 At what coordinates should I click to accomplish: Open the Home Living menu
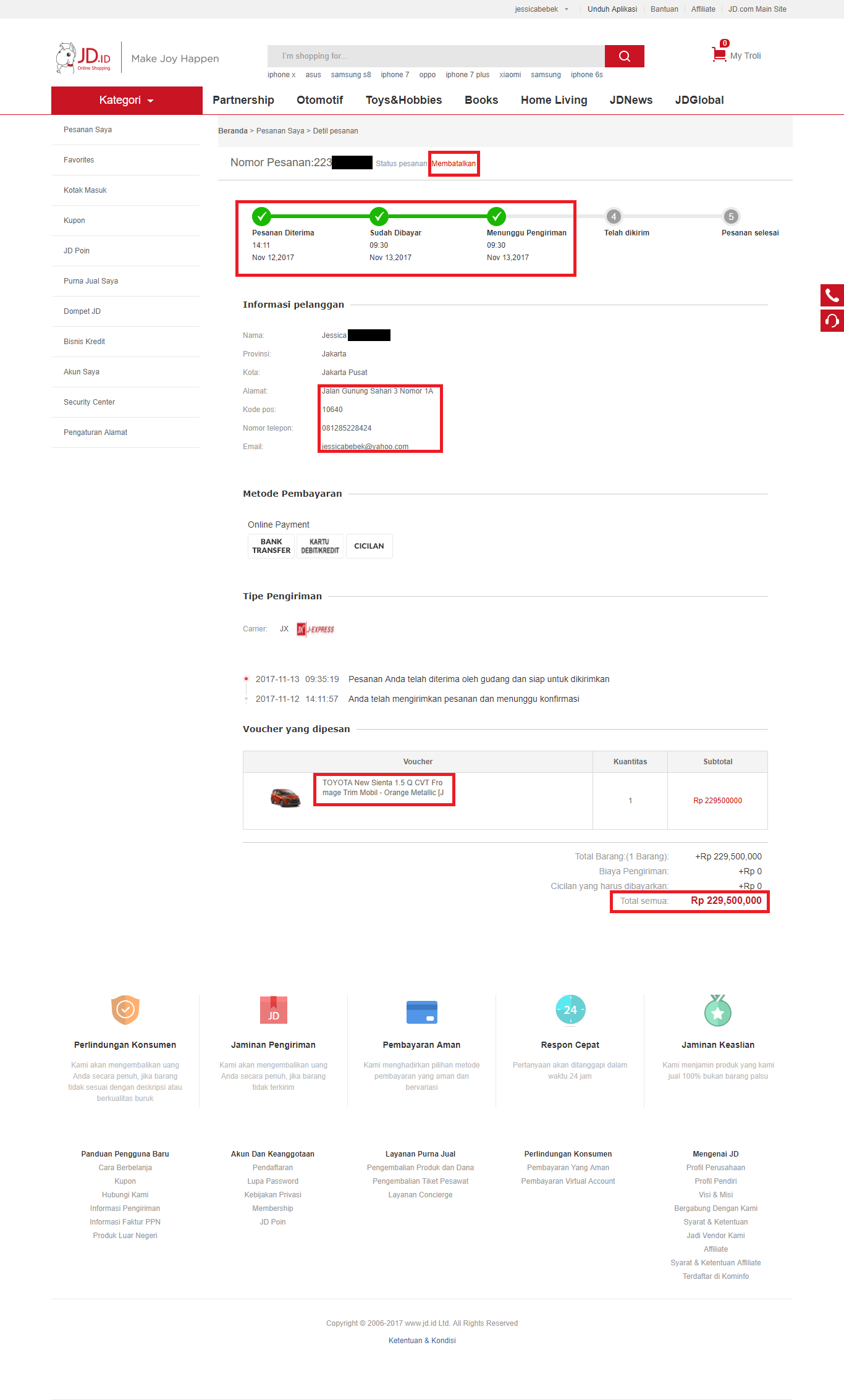[x=554, y=100]
